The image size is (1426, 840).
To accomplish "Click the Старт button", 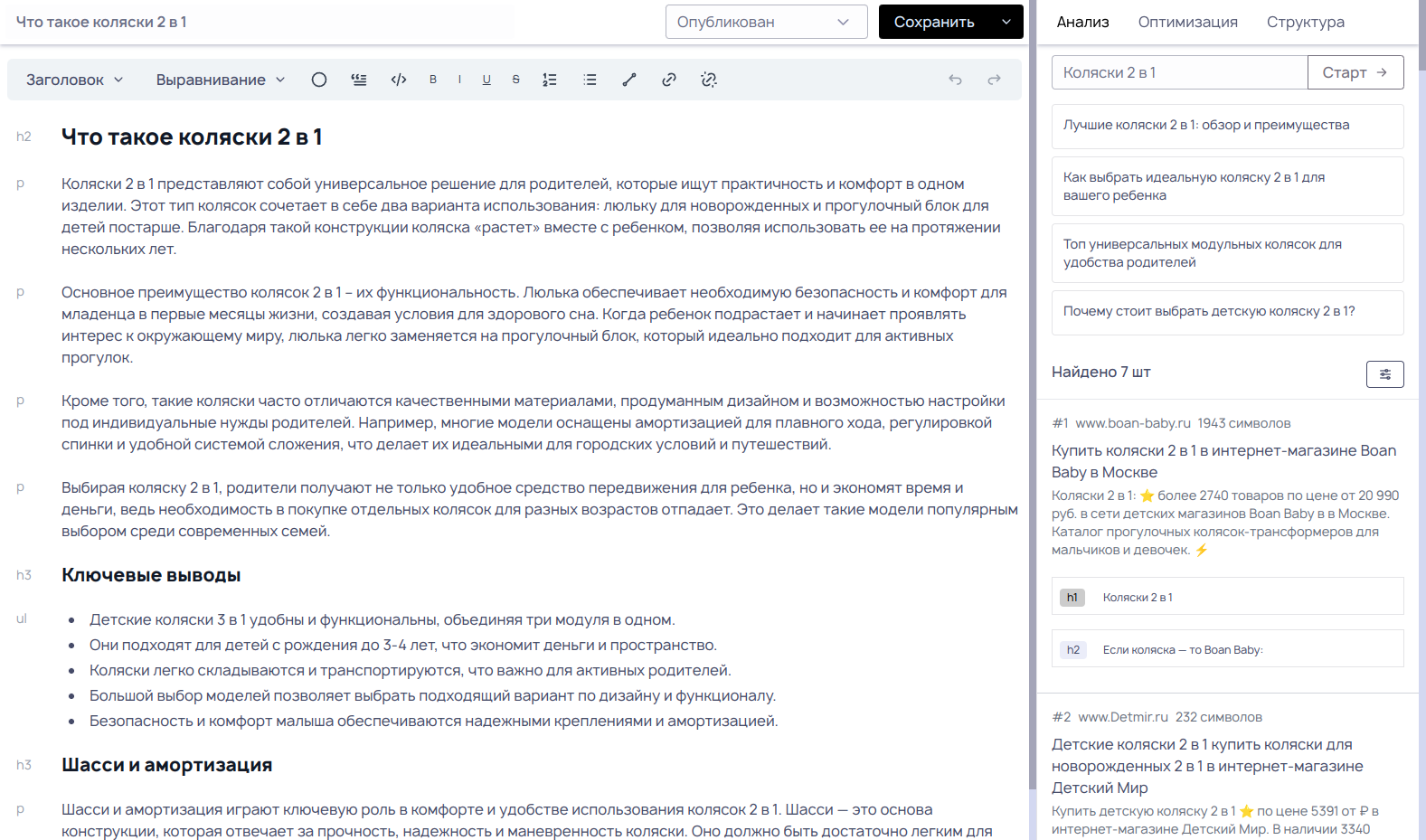I will (1355, 72).
